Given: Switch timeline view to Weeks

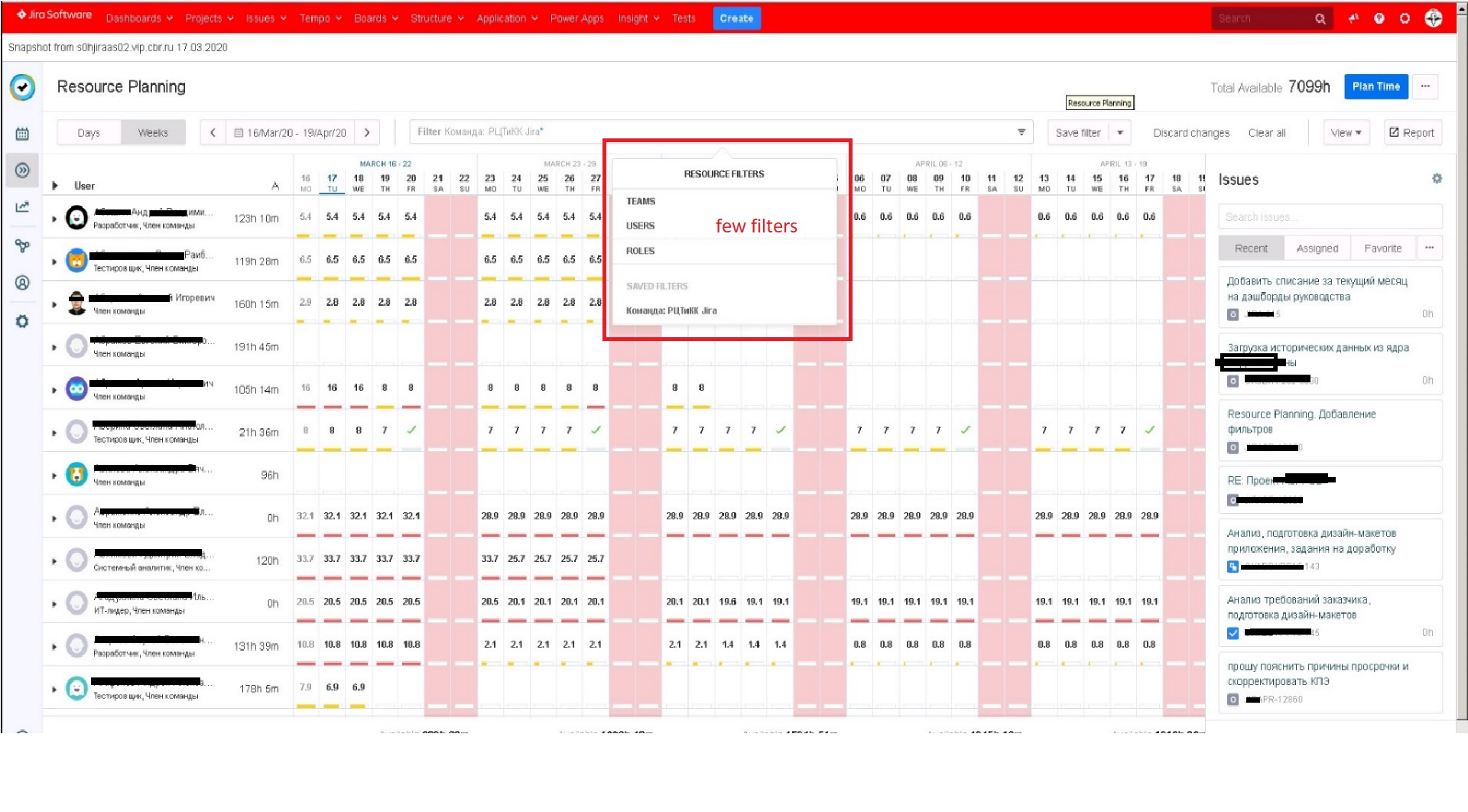Looking at the screenshot, I should click(x=153, y=132).
